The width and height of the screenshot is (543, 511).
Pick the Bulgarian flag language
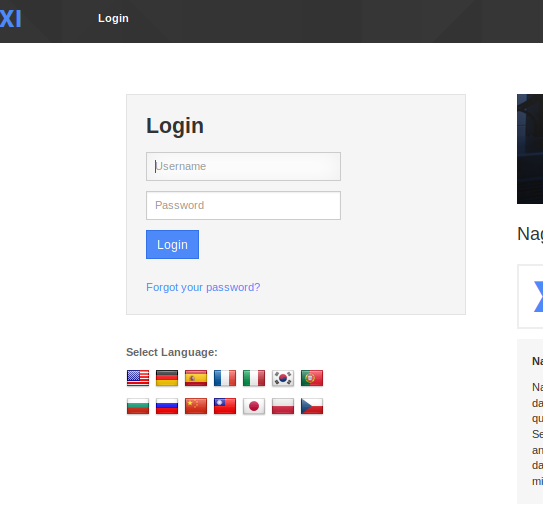click(x=138, y=406)
